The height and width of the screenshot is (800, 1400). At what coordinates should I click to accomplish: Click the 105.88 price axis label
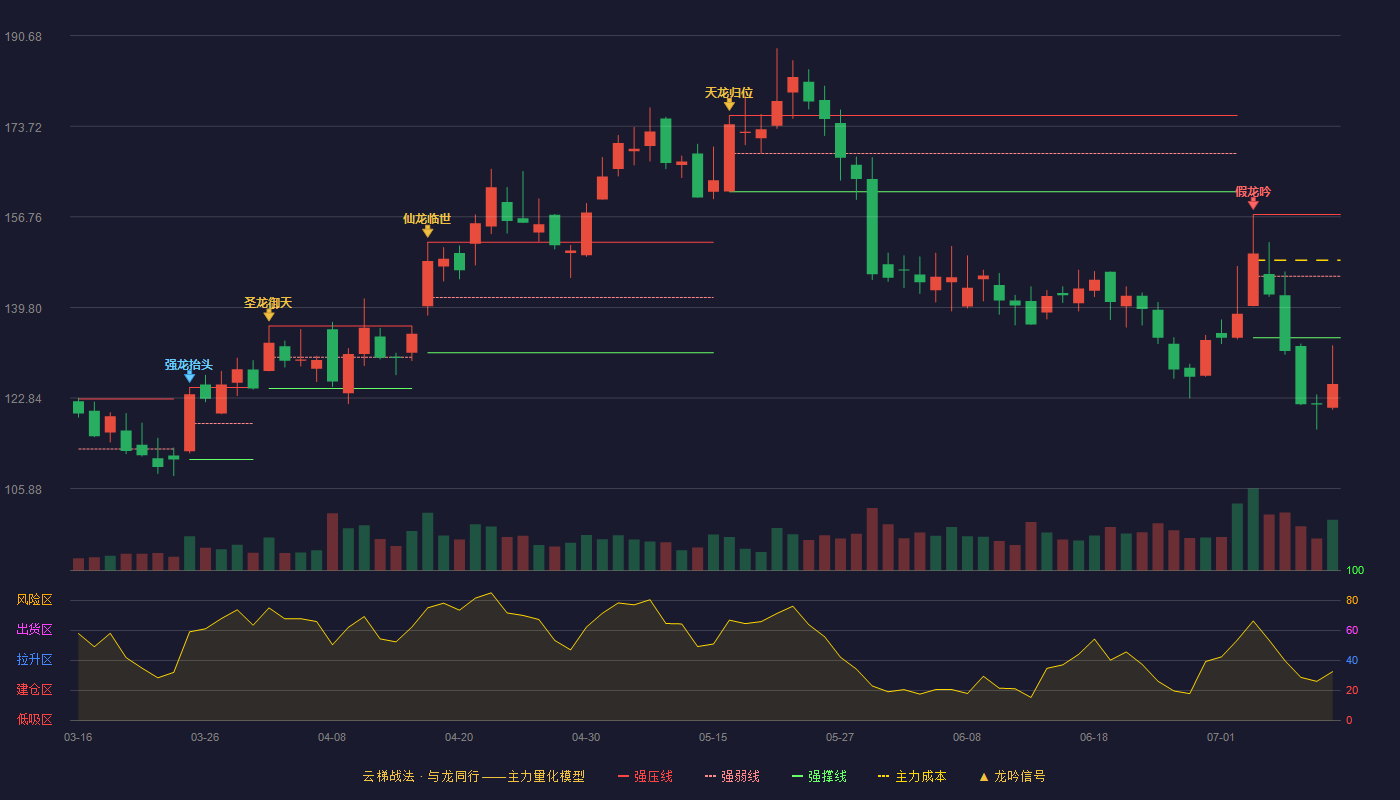click(x=23, y=489)
